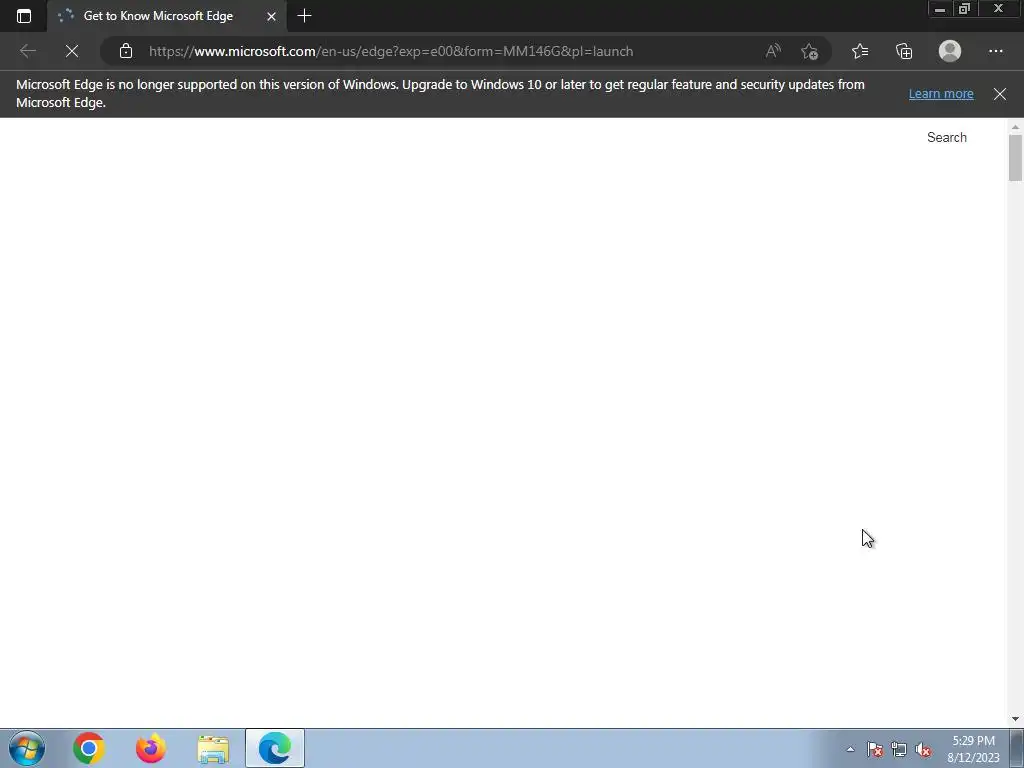Add this page to favorites
1024x768 pixels.
(810, 51)
